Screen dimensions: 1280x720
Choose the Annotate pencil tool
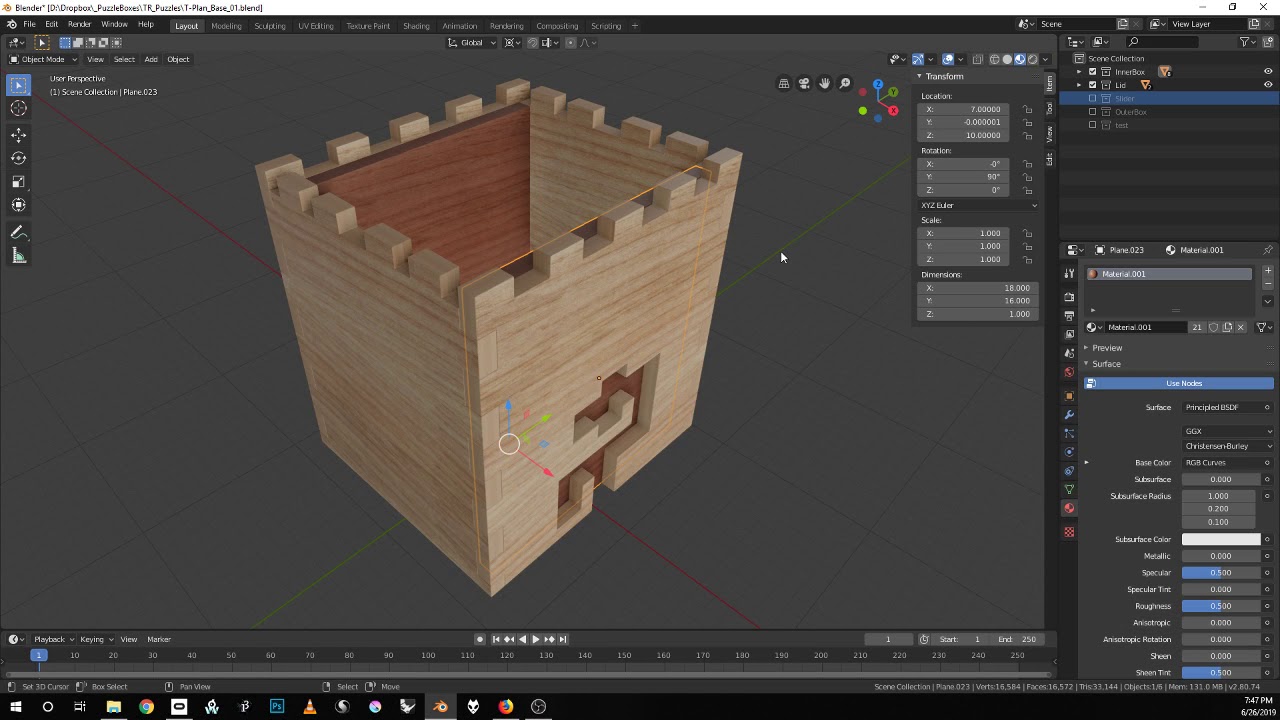(x=18, y=232)
